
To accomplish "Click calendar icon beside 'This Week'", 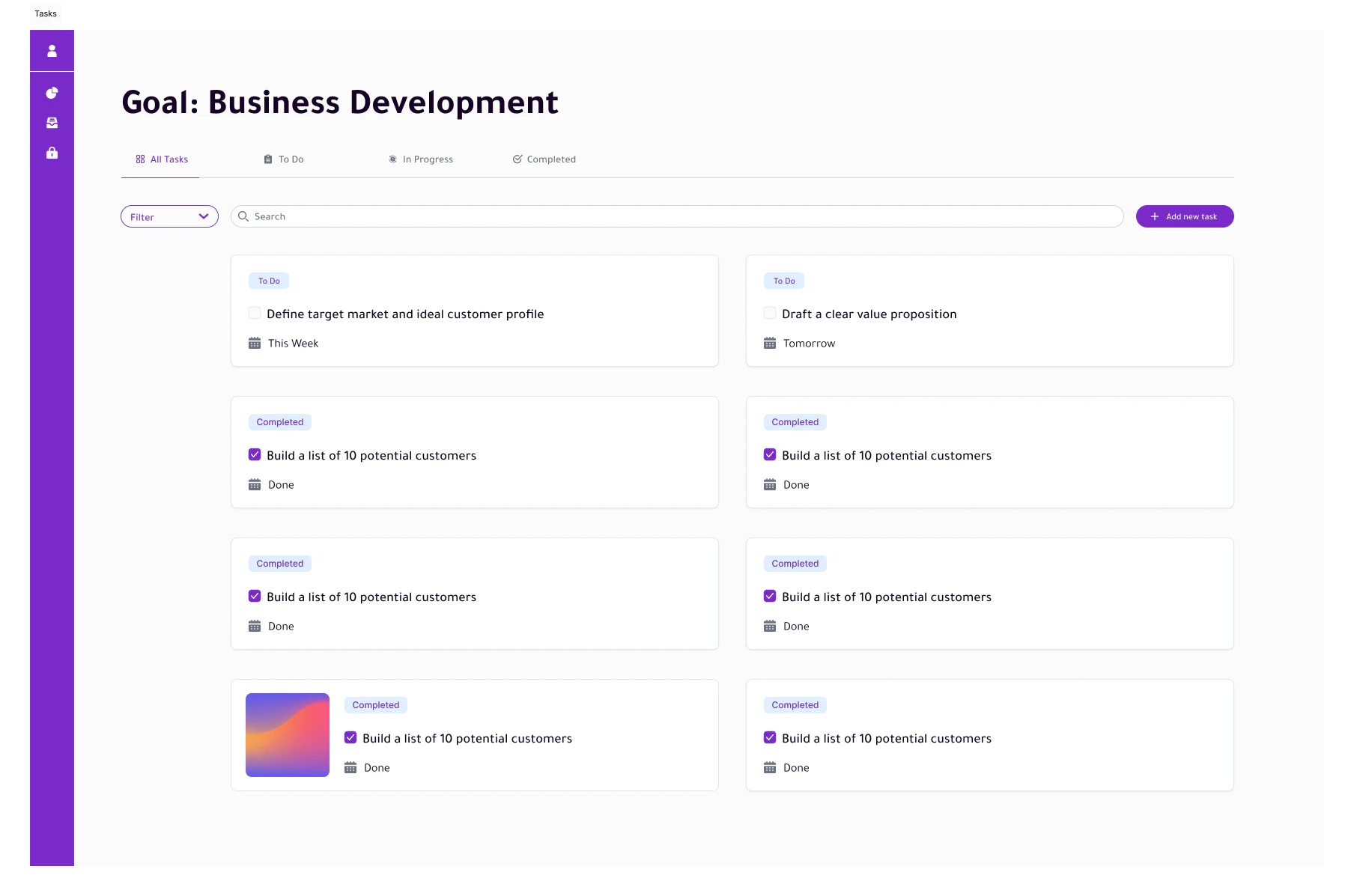I will point(255,344).
